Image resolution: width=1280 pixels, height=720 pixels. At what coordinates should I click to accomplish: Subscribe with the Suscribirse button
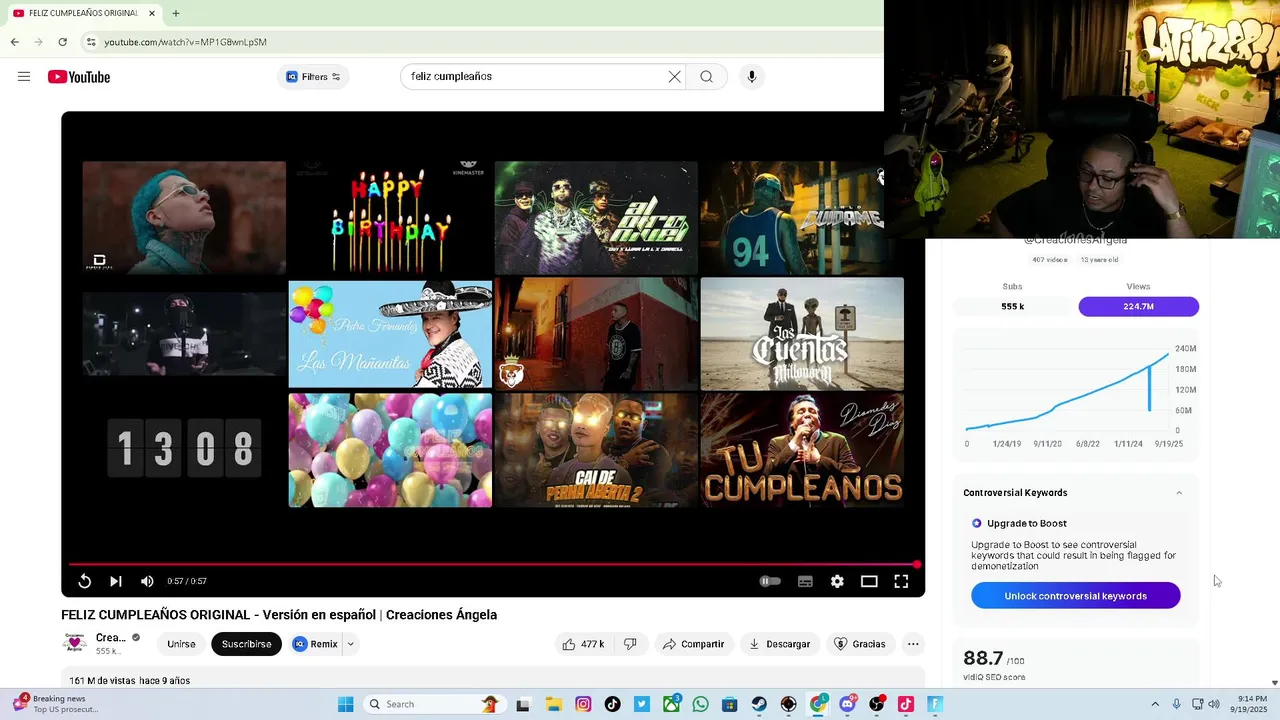(x=247, y=644)
